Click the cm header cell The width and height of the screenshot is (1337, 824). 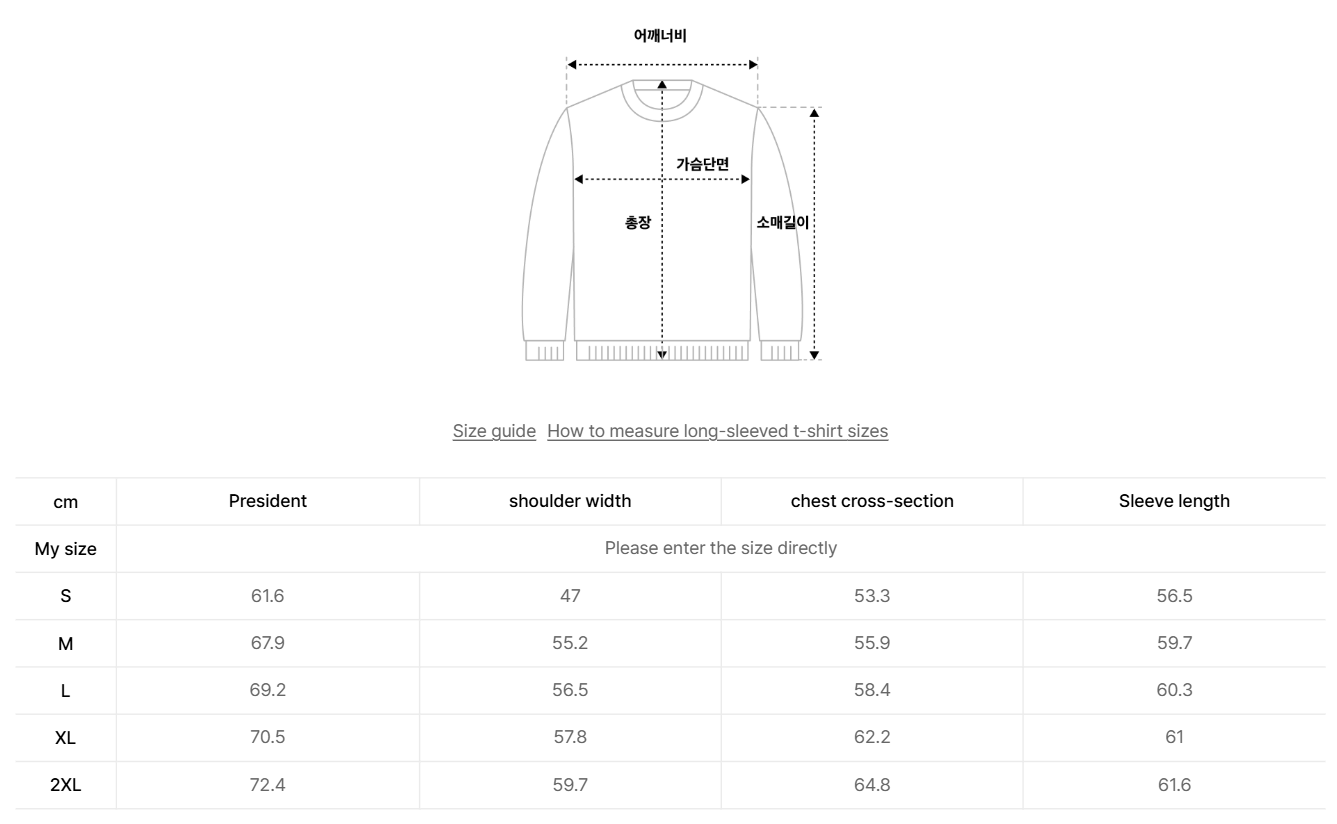[65, 501]
